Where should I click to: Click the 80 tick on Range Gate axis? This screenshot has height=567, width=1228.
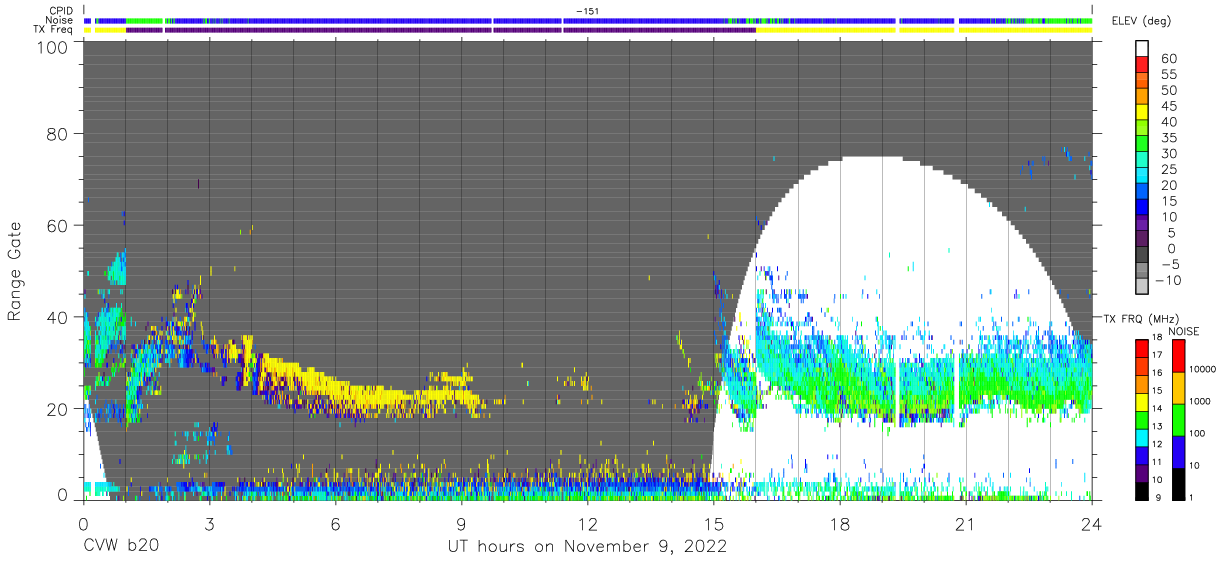click(x=57, y=134)
